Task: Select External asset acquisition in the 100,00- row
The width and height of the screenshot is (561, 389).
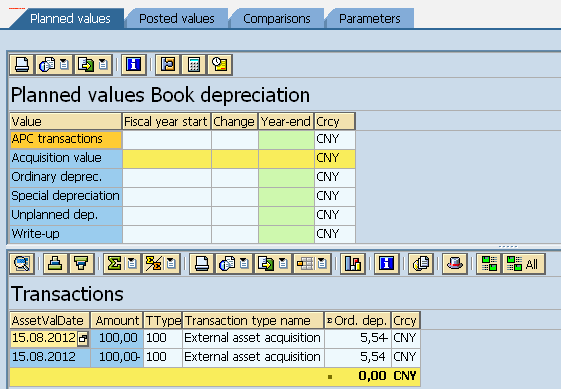Action: pyautogui.click(x=252, y=357)
